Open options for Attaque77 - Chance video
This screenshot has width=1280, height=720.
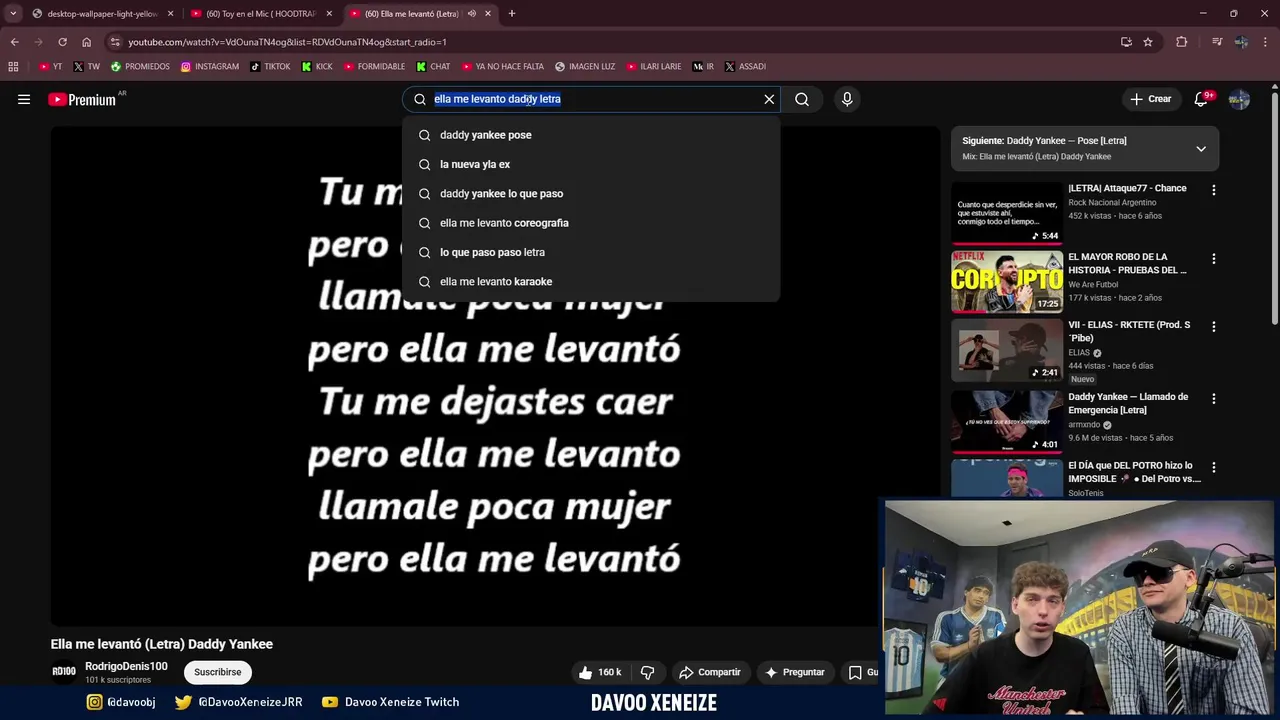point(1213,190)
